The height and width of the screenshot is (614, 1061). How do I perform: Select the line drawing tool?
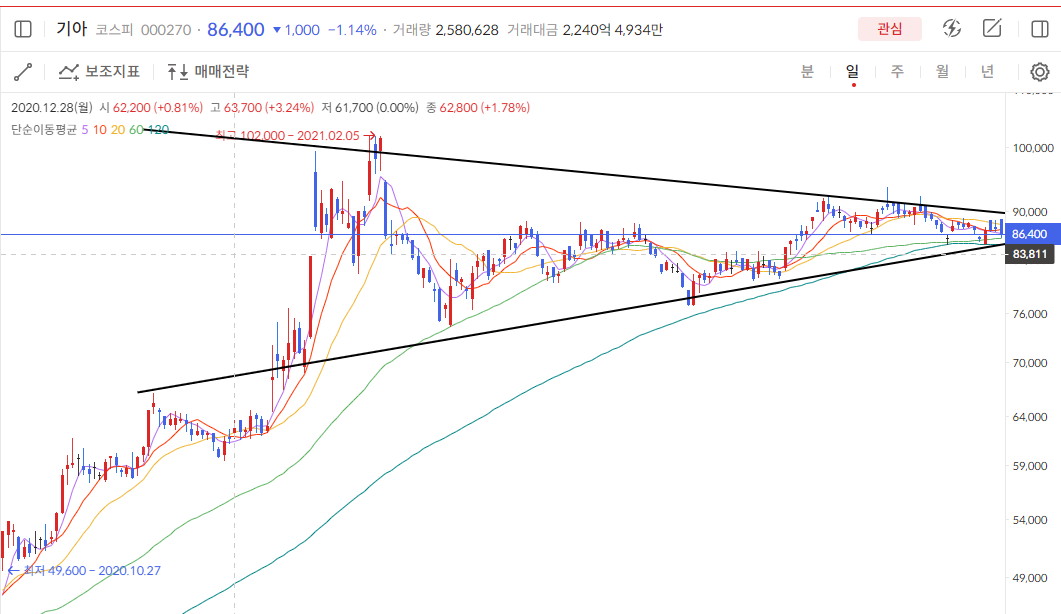click(x=23, y=72)
